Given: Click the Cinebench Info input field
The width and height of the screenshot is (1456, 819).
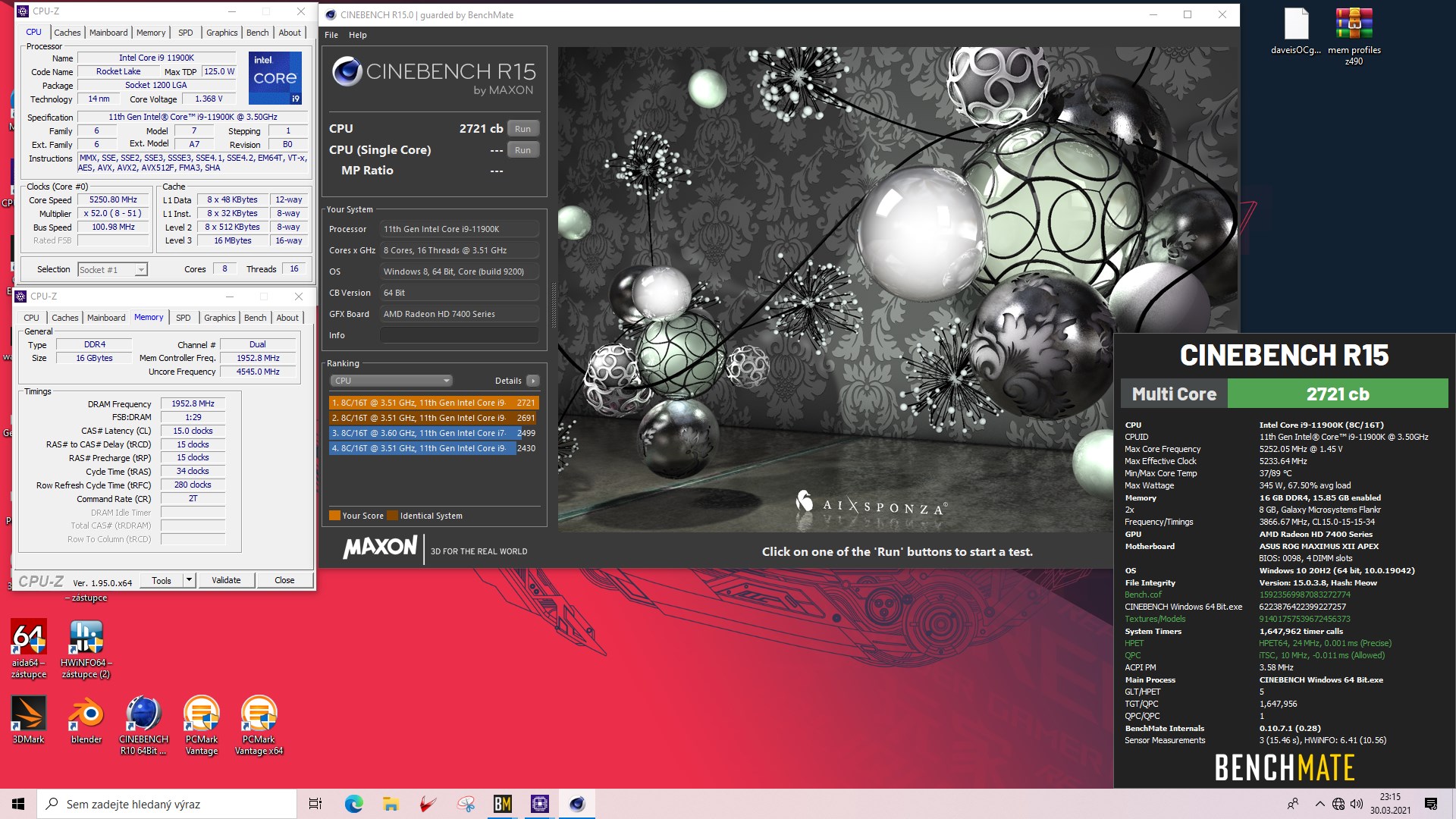Looking at the screenshot, I should coord(459,335).
